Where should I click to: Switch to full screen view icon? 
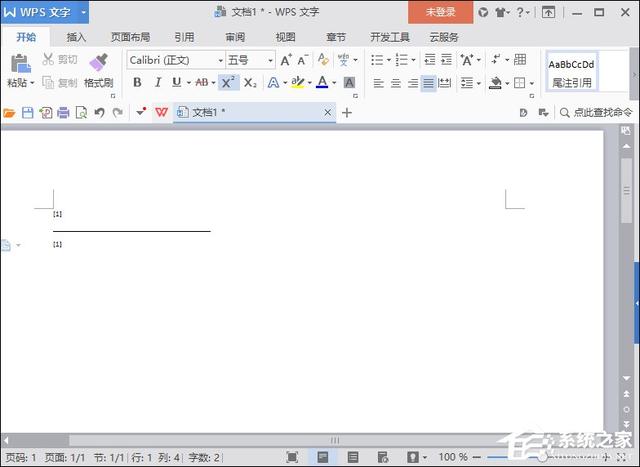pyautogui.click(x=292, y=457)
